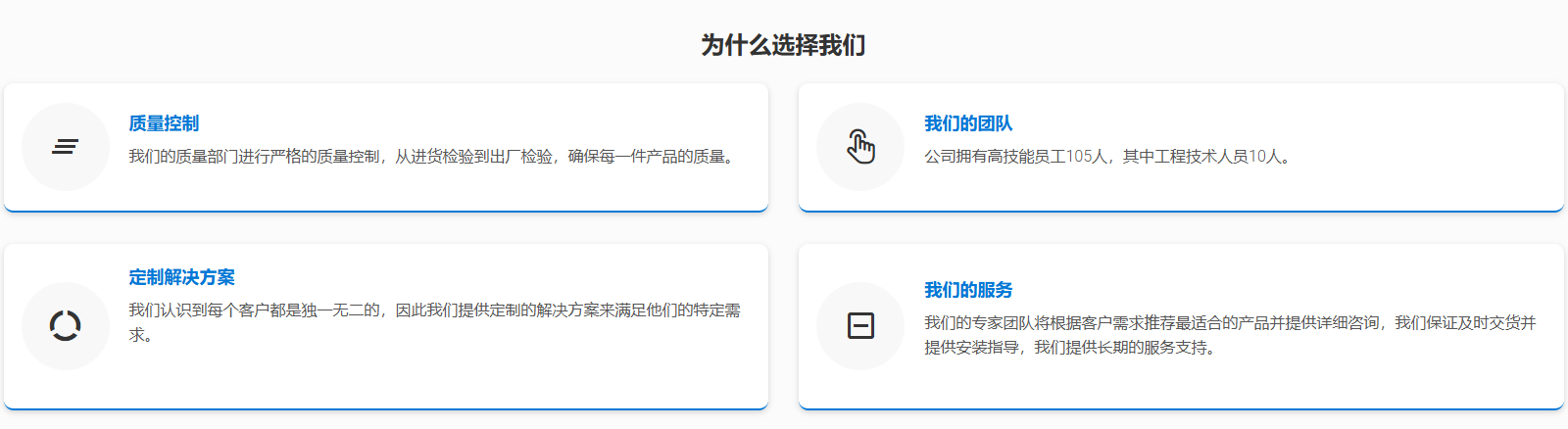
Task: Click the 105 employees description under 我们的团队
Action: pos(1109,157)
